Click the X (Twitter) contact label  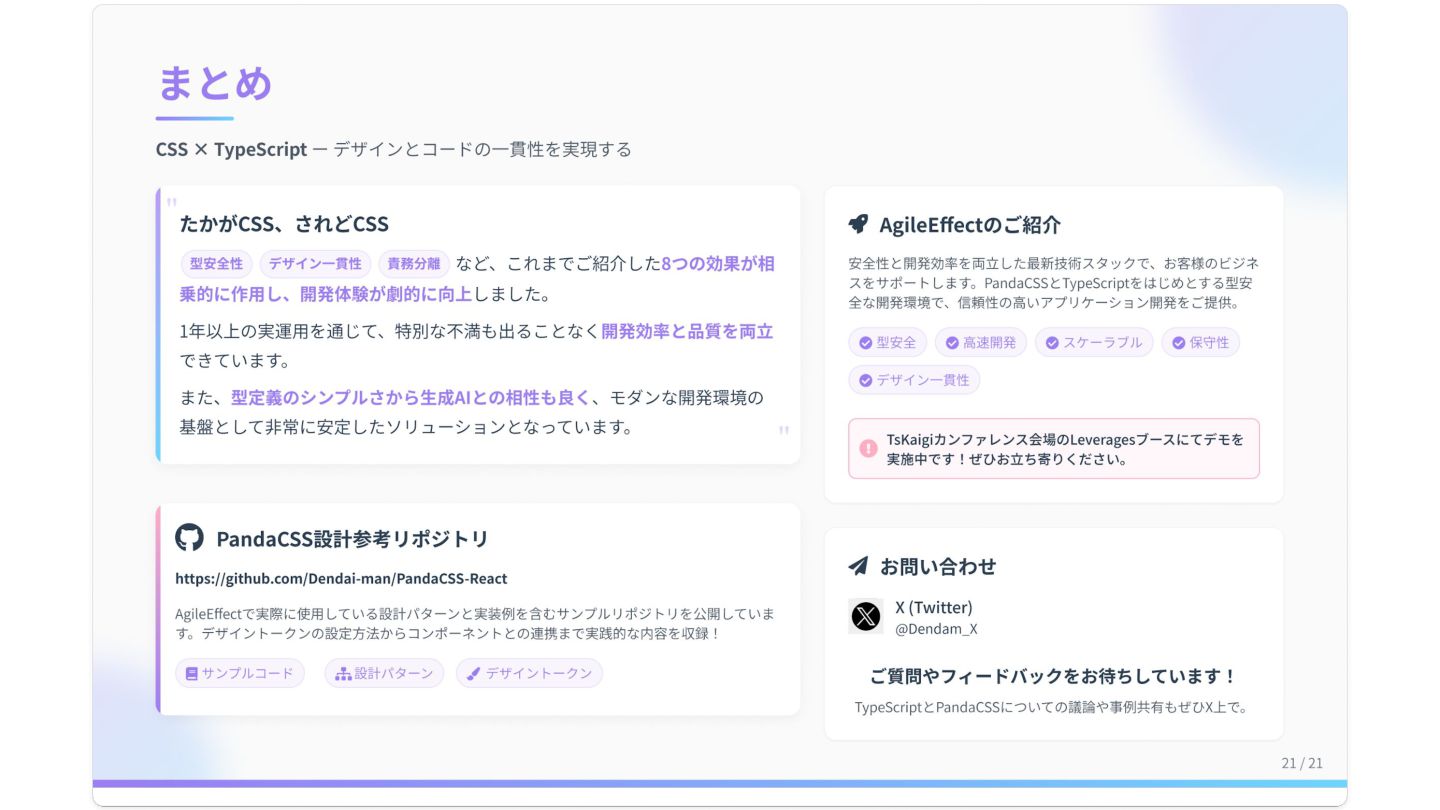(934, 607)
